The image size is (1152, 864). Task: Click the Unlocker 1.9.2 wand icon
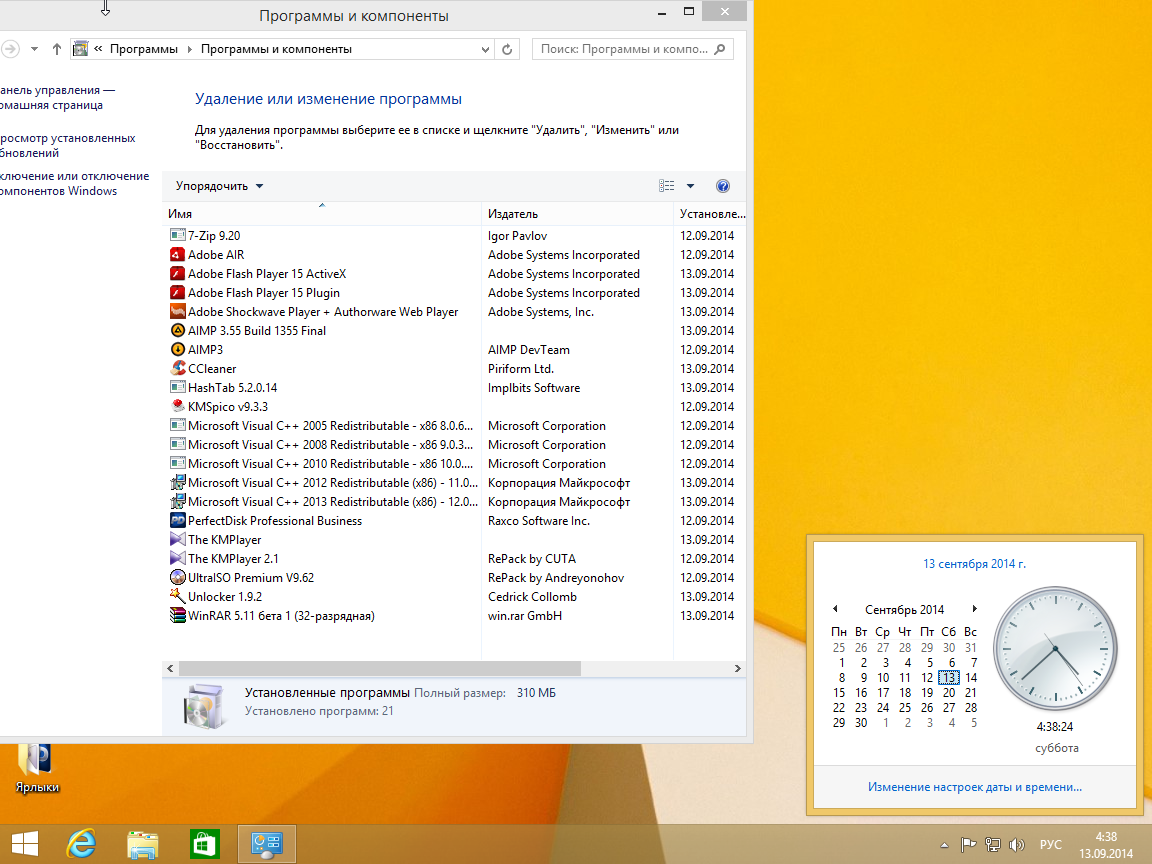click(x=177, y=597)
